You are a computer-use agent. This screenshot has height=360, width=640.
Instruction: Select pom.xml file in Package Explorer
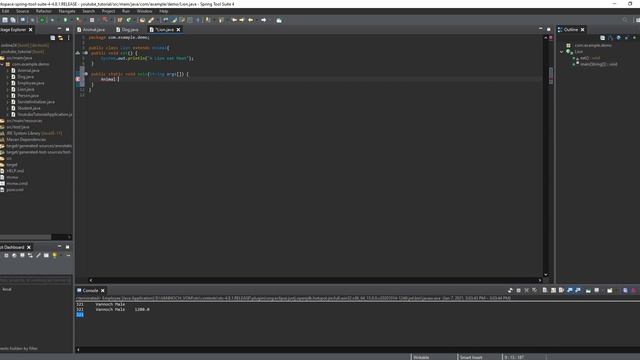pyautogui.click(x=15, y=190)
